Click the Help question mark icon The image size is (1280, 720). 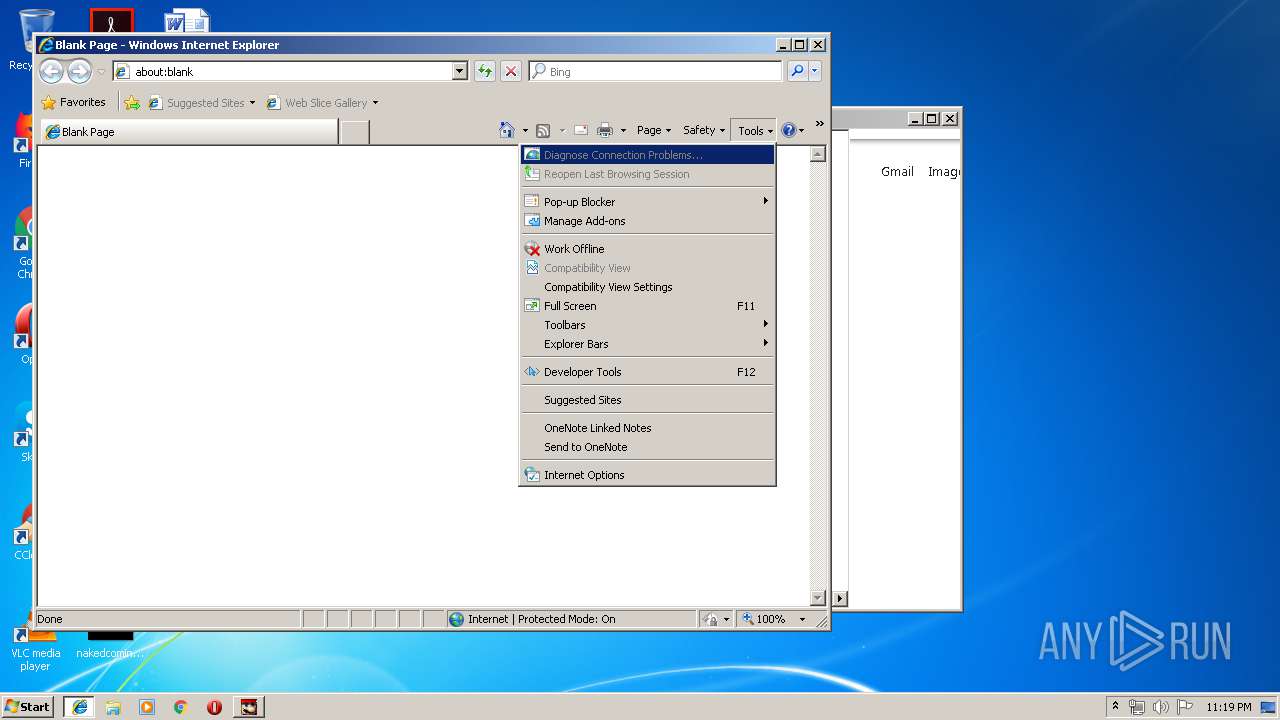pos(789,130)
